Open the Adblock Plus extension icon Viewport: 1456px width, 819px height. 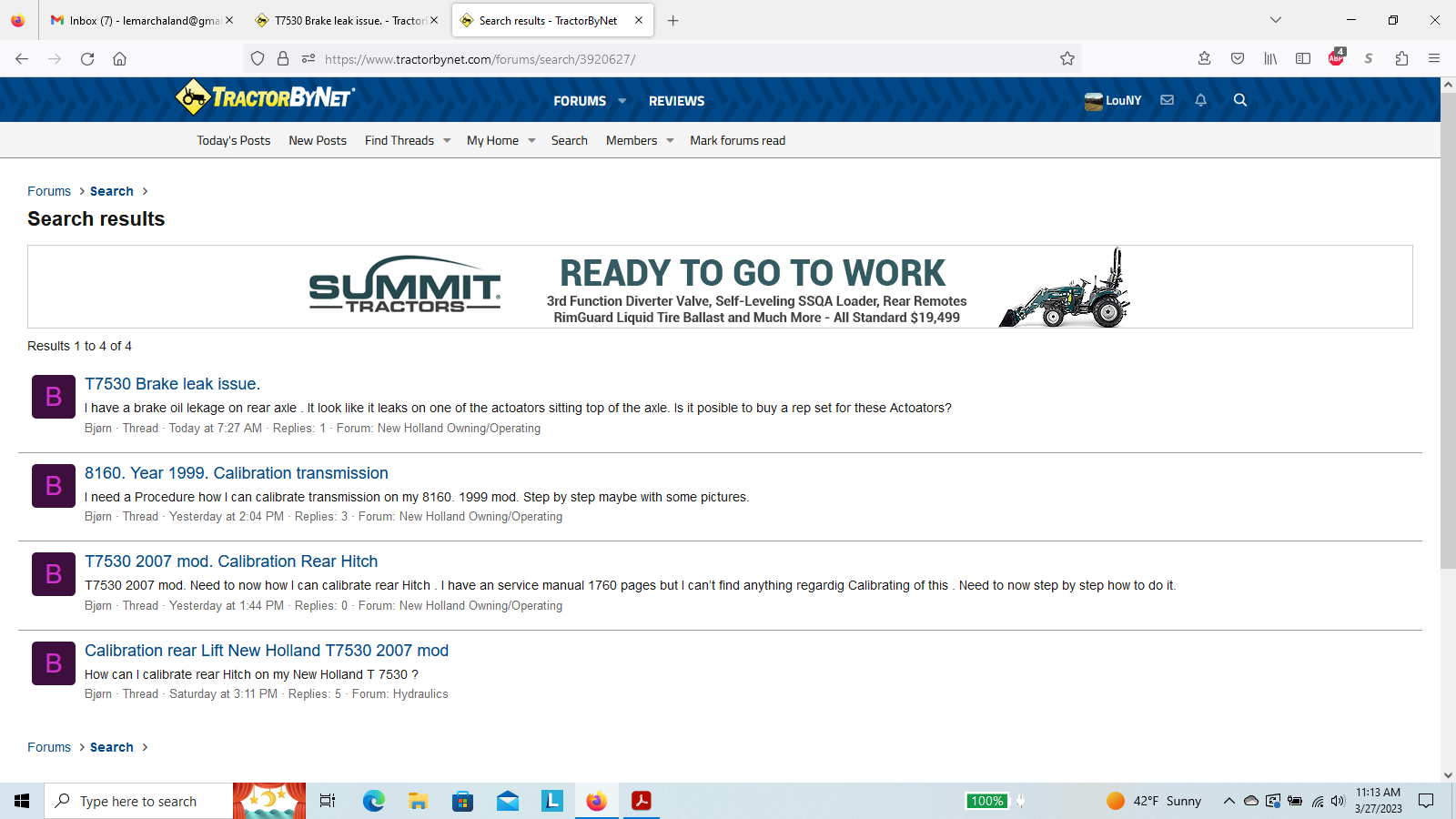click(x=1335, y=58)
